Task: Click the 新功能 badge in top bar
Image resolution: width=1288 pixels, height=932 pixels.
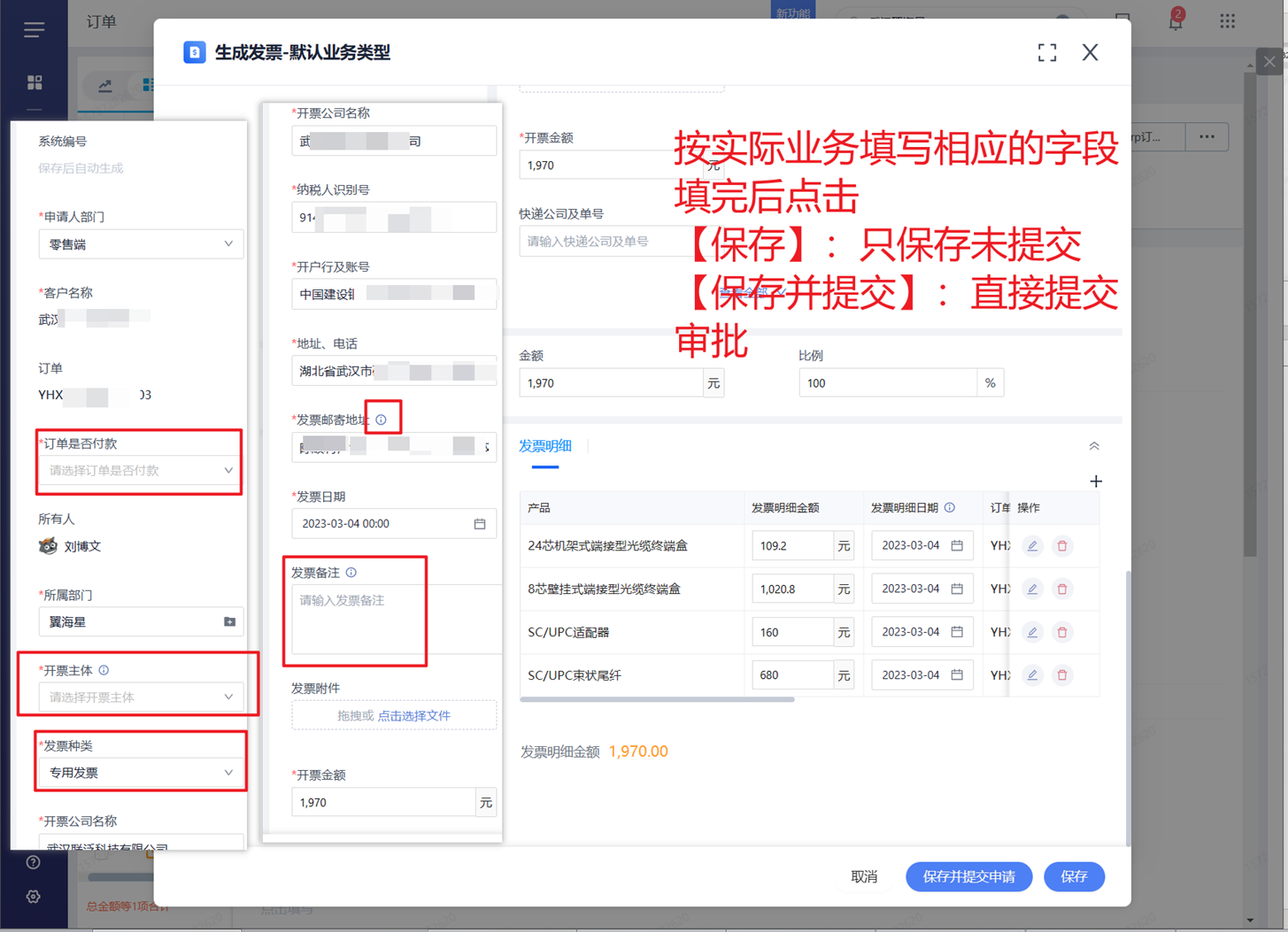Action: (x=793, y=12)
